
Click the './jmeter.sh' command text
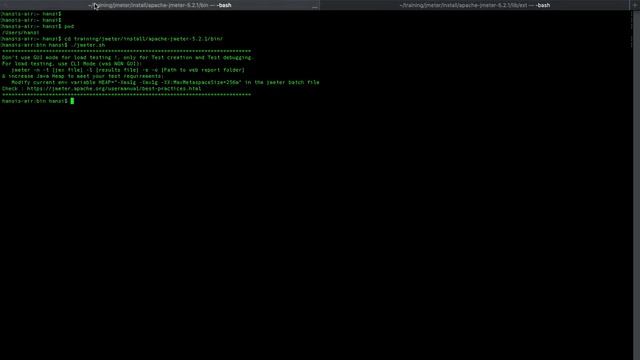point(88,45)
